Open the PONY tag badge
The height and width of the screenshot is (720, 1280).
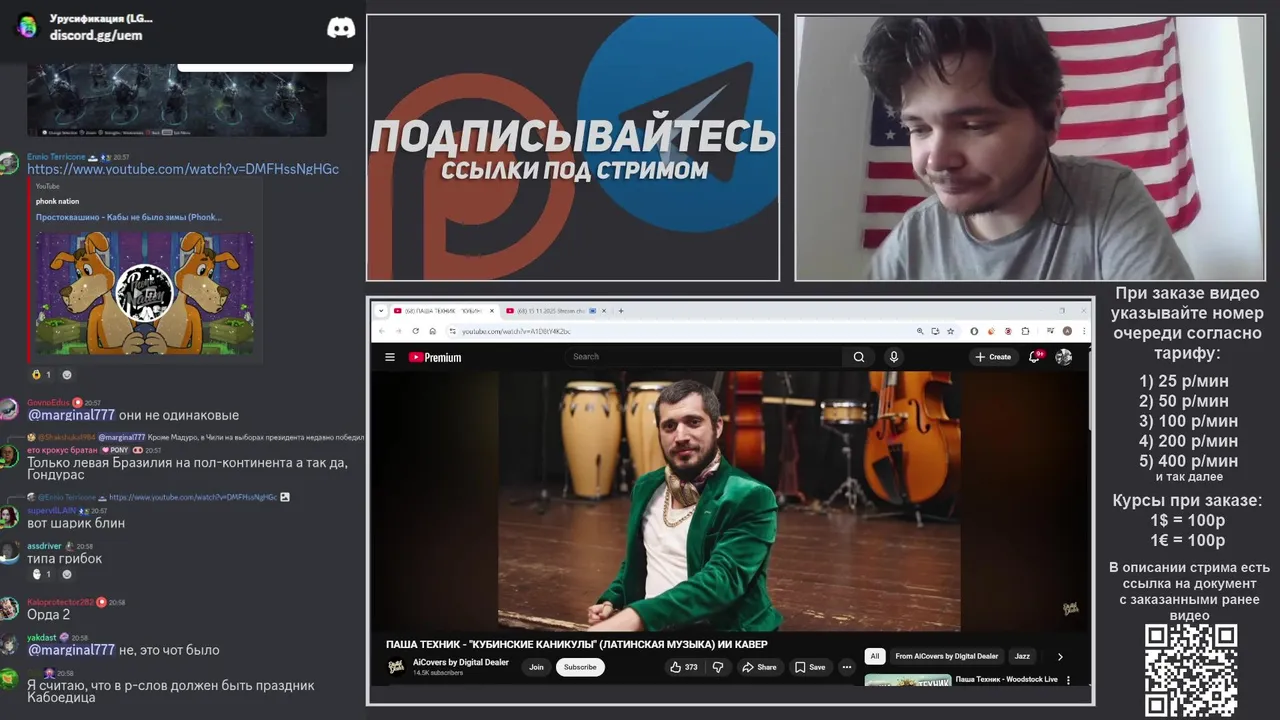115,450
